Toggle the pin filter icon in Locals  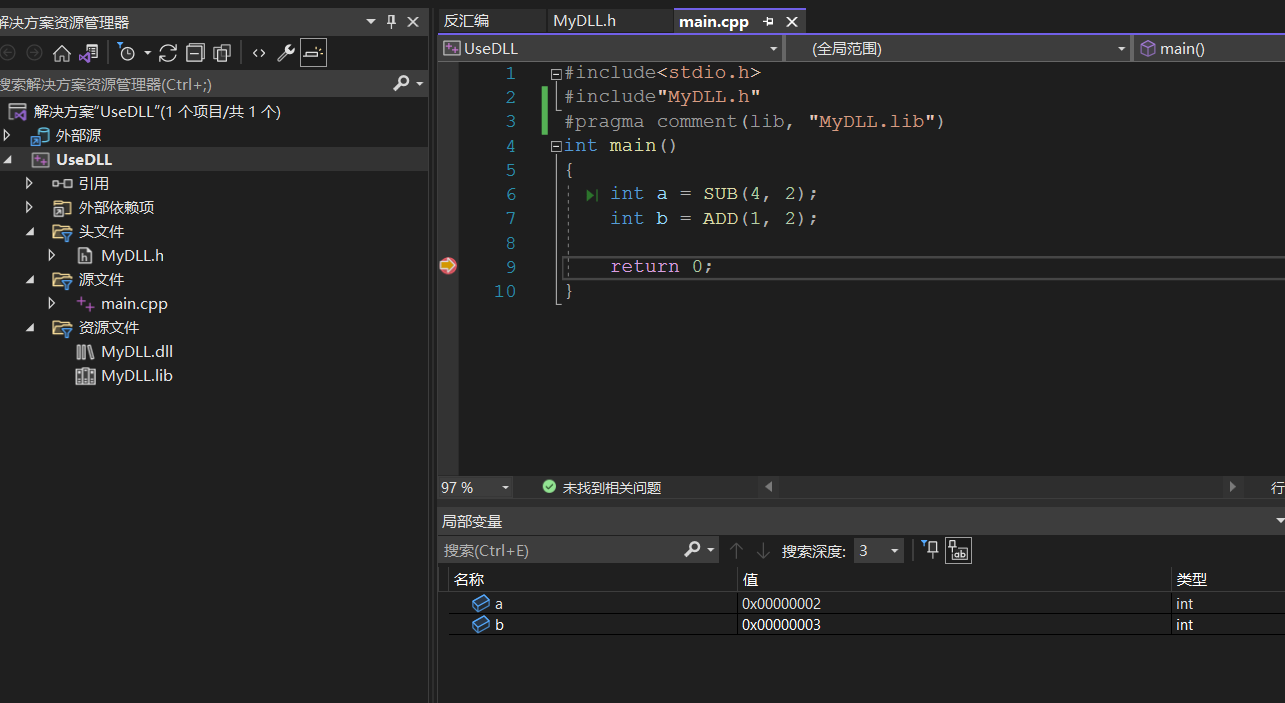coord(931,550)
